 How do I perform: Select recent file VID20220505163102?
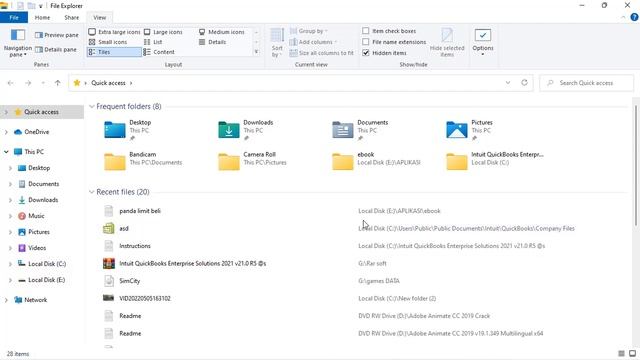pos(145,298)
